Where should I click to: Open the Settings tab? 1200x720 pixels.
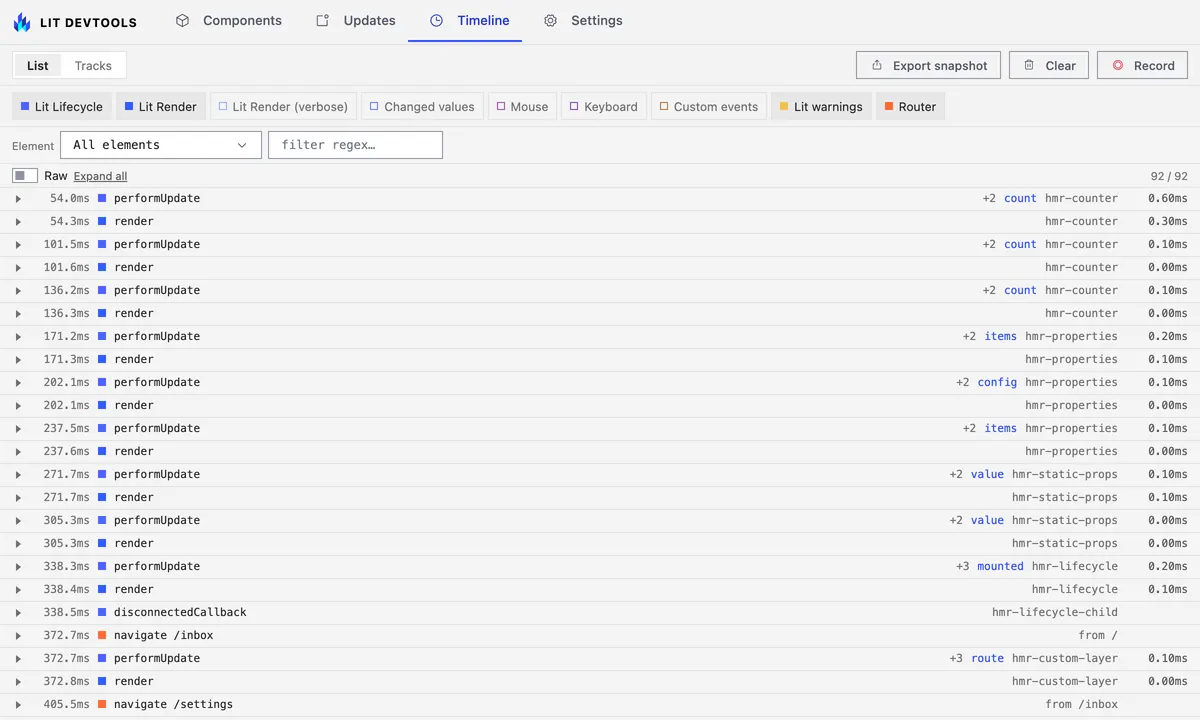point(582,20)
